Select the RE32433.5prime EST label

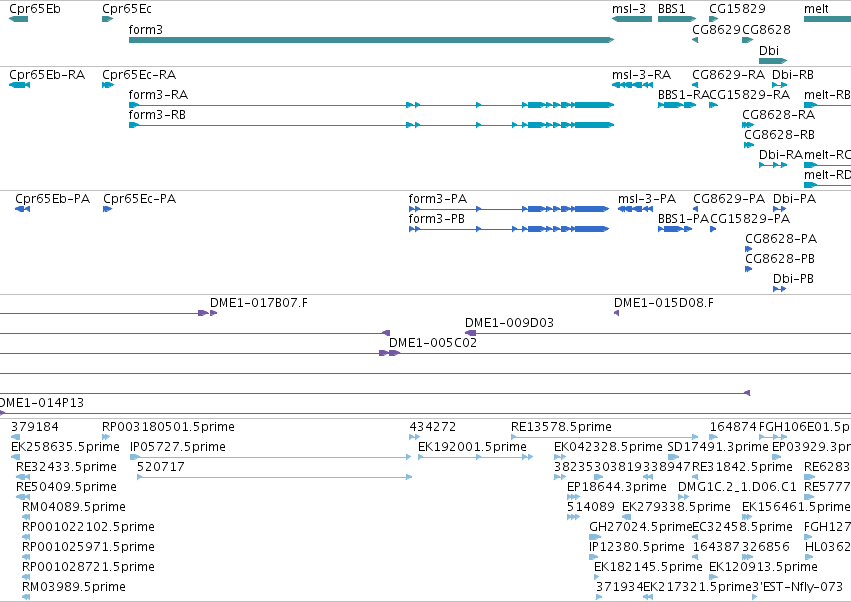[x=66, y=467]
